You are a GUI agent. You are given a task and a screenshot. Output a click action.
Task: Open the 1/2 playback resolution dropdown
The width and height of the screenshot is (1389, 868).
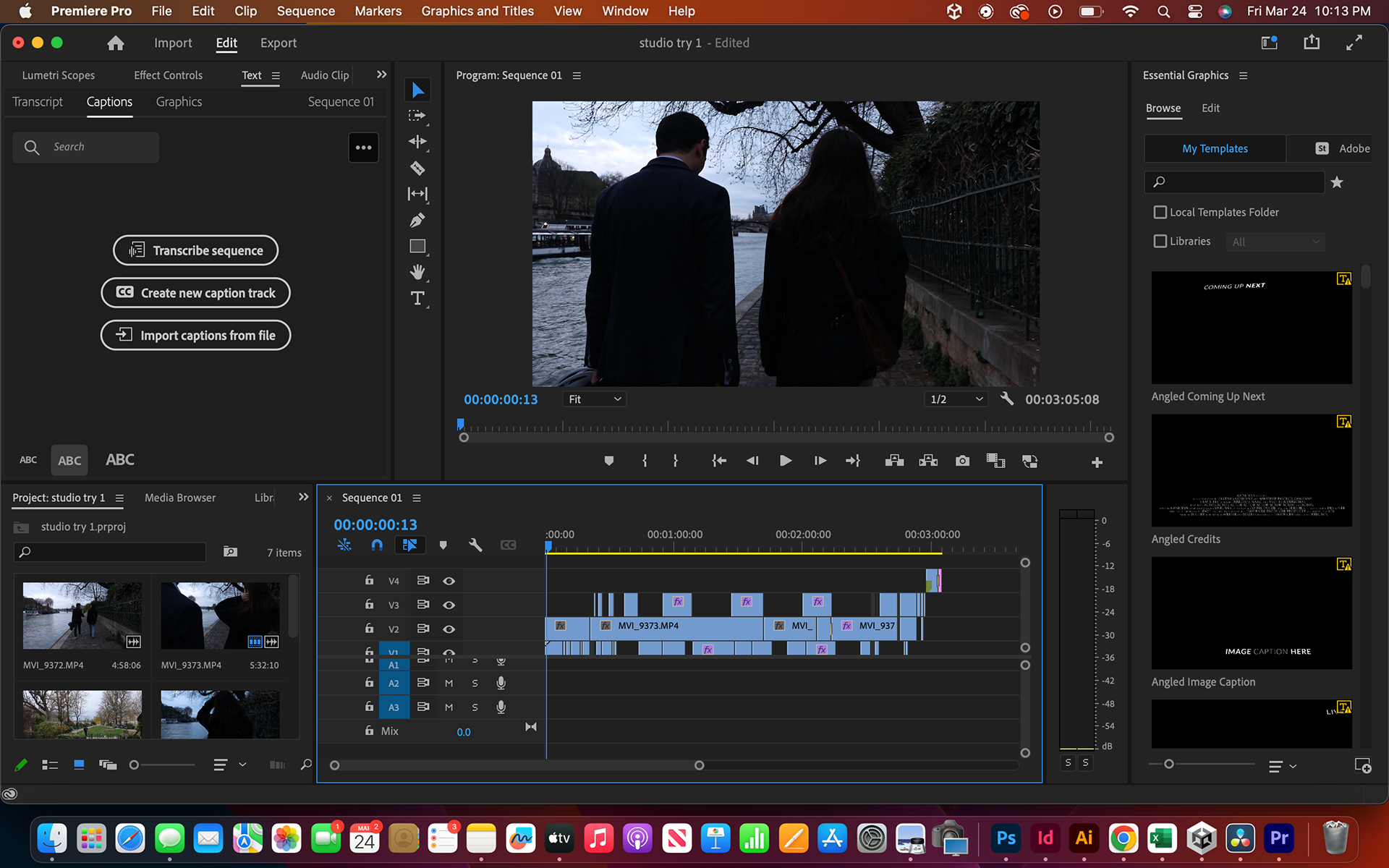[956, 399]
